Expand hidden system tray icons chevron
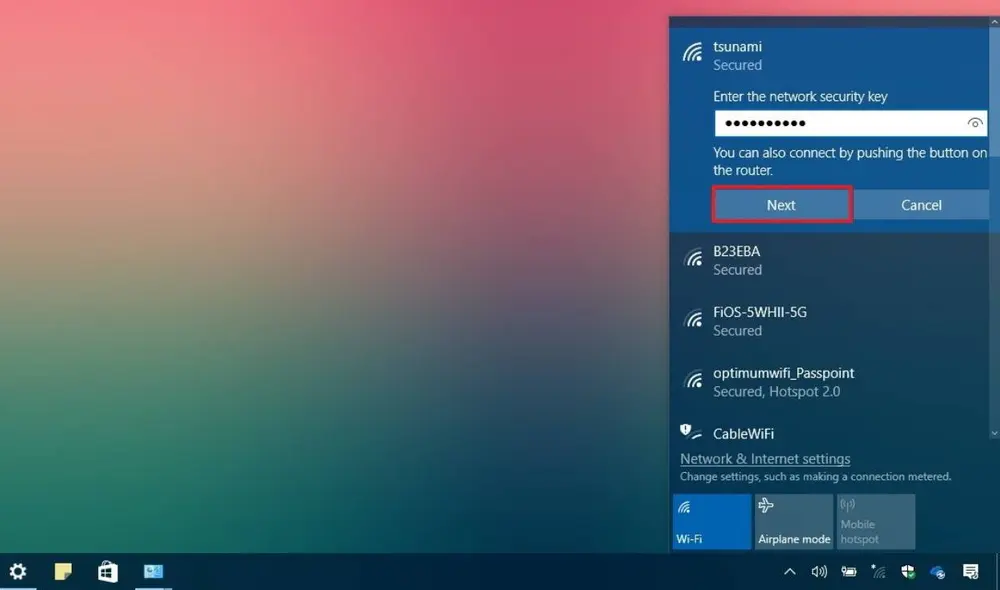The image size is (1000, 590). [789, 572]
